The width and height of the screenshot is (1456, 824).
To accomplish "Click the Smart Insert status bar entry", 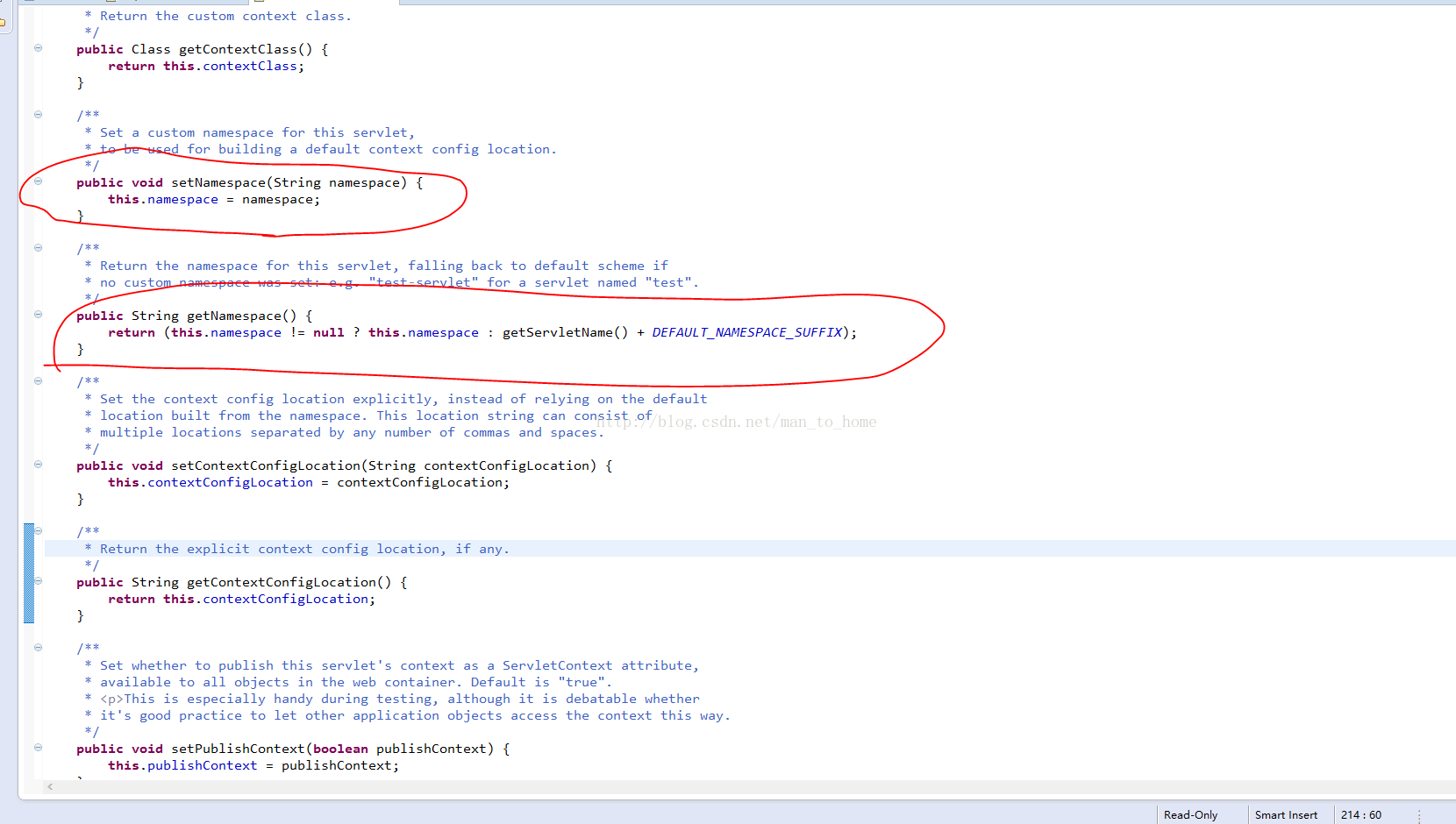I will [1286, 815].
